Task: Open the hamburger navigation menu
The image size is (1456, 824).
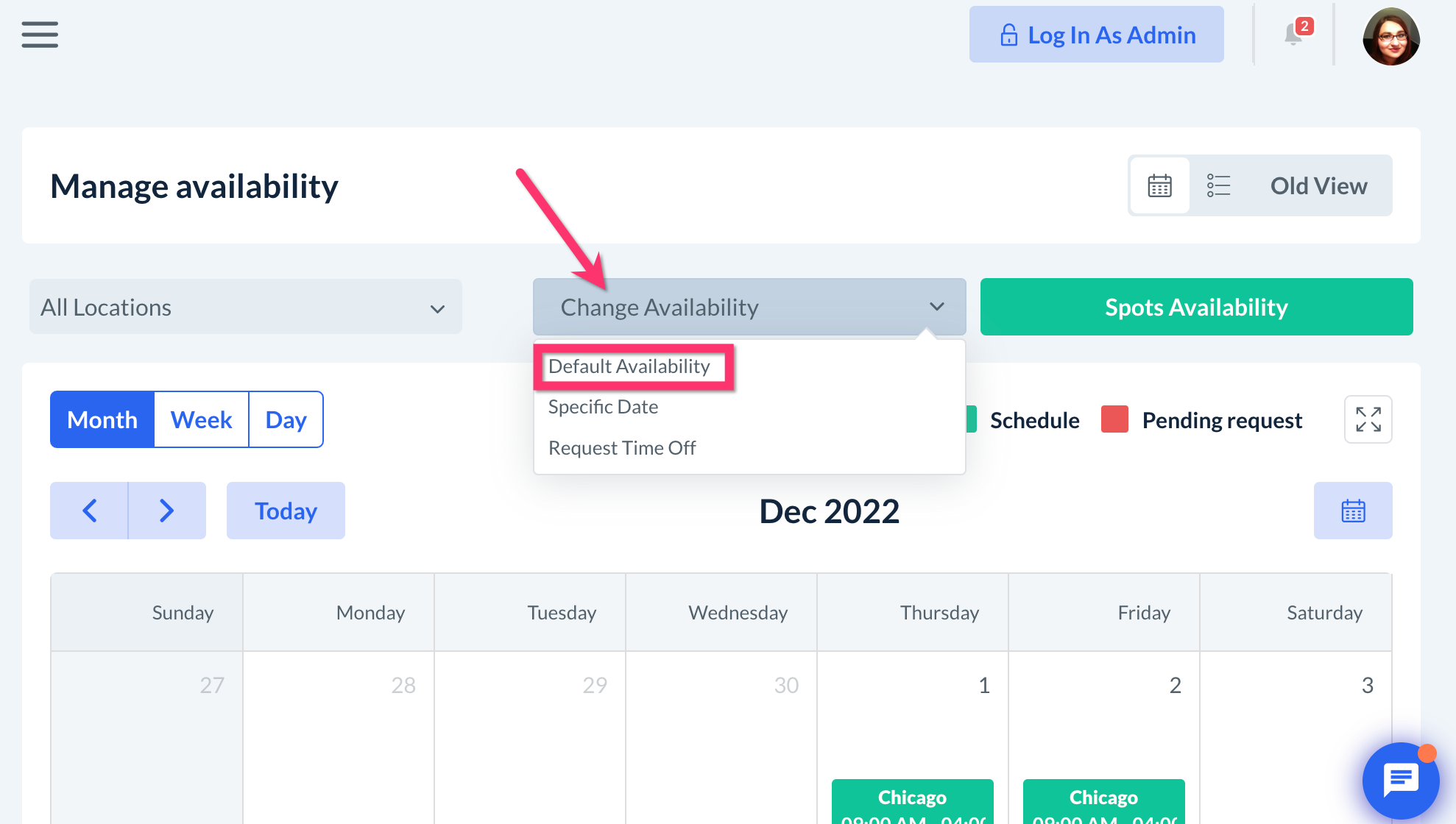Action: tap(40, 35)
